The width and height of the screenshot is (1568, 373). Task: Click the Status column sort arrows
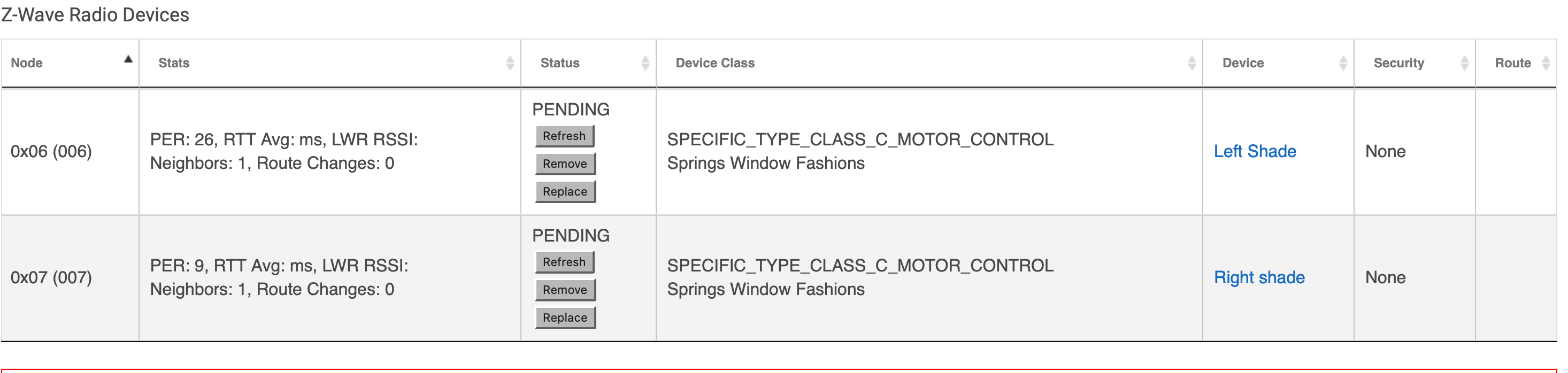645,63
